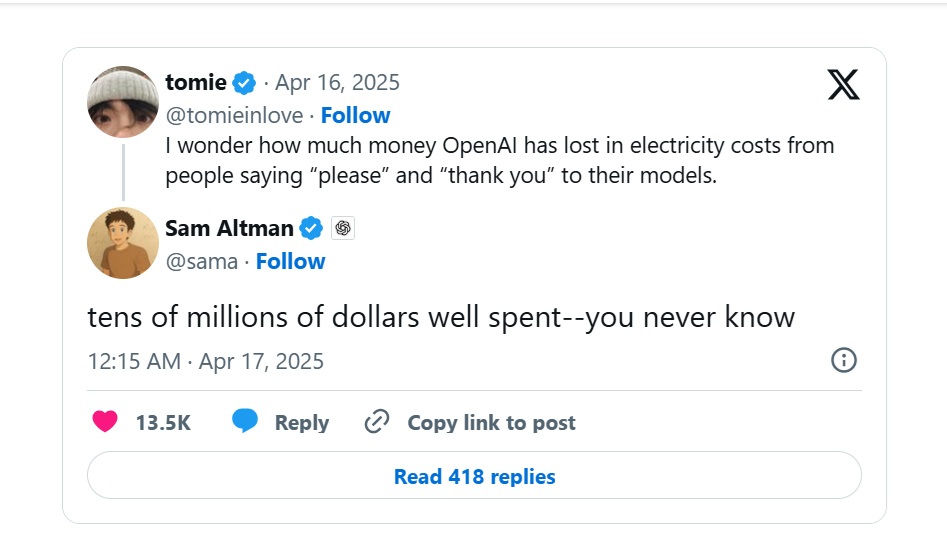Follow the @sama account
Screen dimensions: 947x557
coord(290,261)
